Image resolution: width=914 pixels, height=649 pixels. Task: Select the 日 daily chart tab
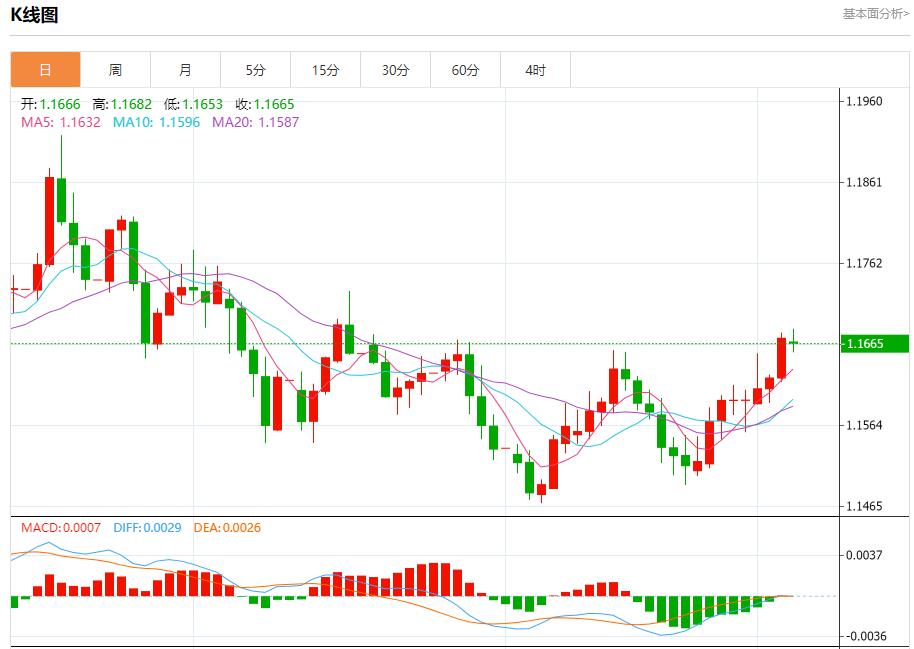pyautogui.click(x=45, y=70)
